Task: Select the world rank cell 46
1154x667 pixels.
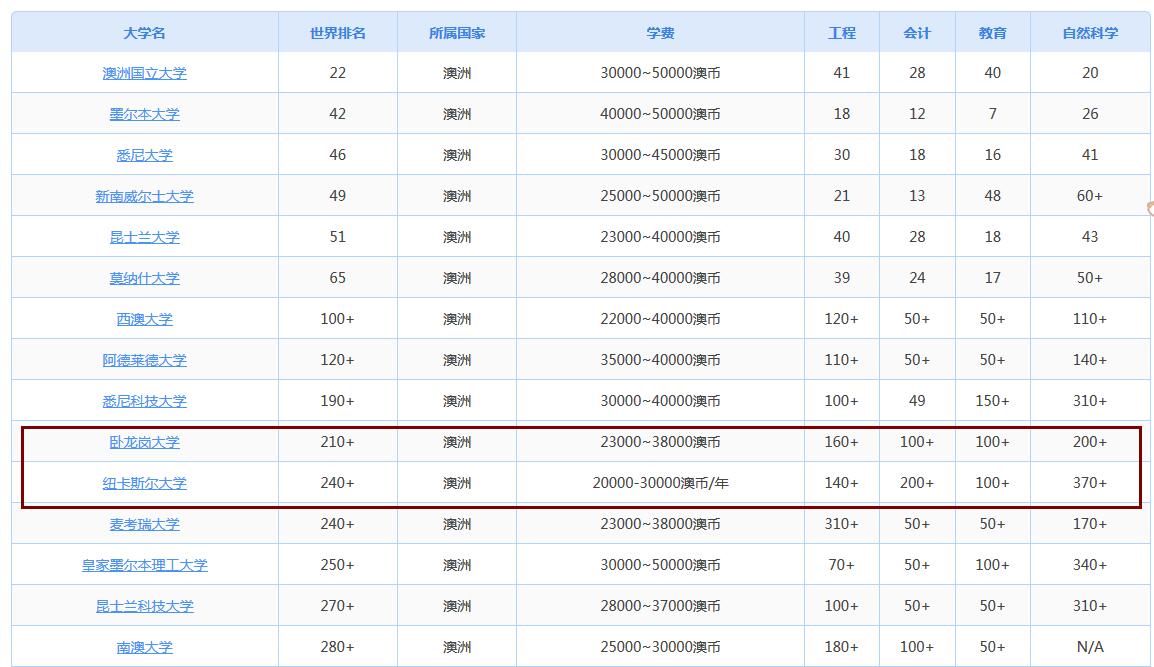Action: tap(338, 155)
